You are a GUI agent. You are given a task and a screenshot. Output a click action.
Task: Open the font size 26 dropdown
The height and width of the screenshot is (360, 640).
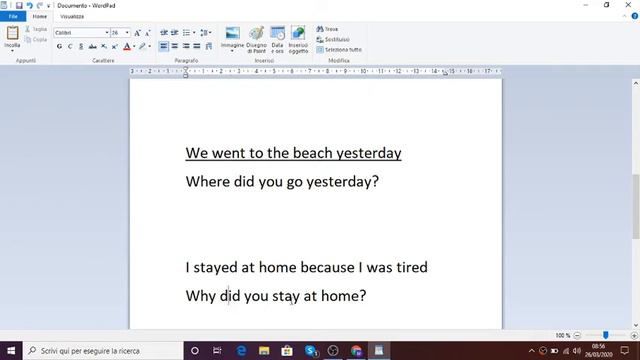pyautogui.click(x=127, y=33)
